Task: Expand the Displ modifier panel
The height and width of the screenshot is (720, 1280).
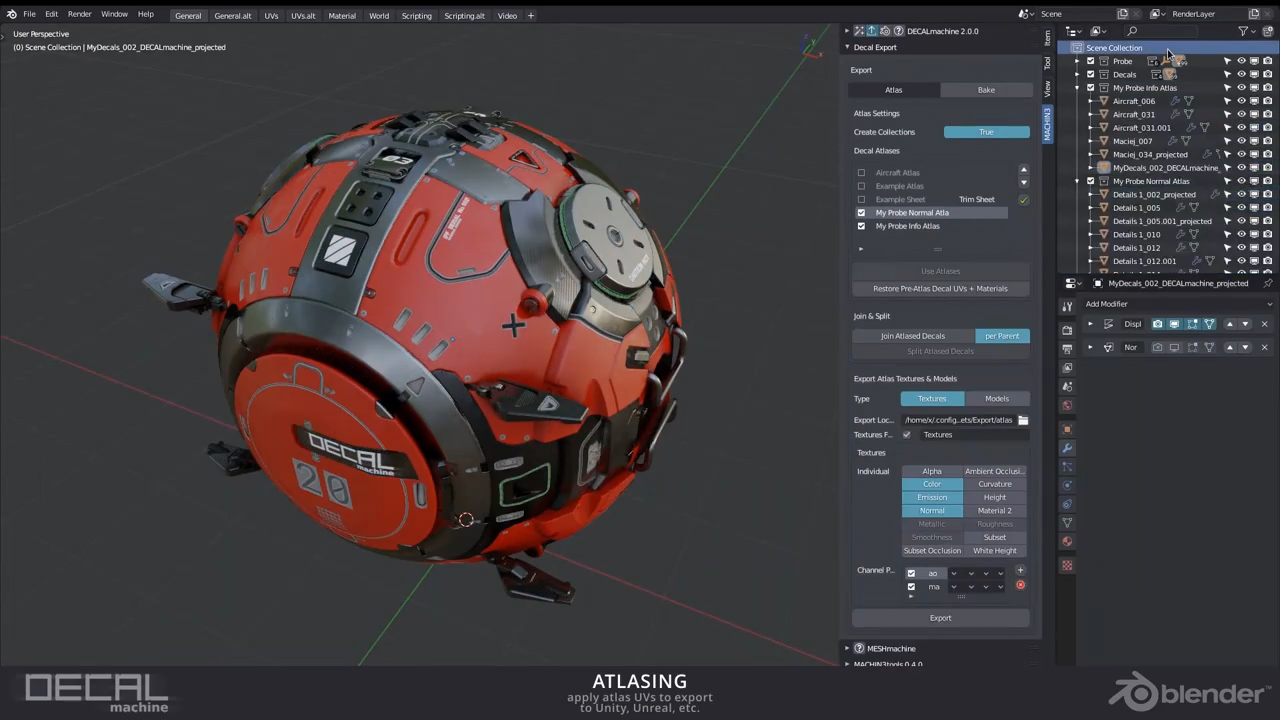Action: pos(1090,324)
